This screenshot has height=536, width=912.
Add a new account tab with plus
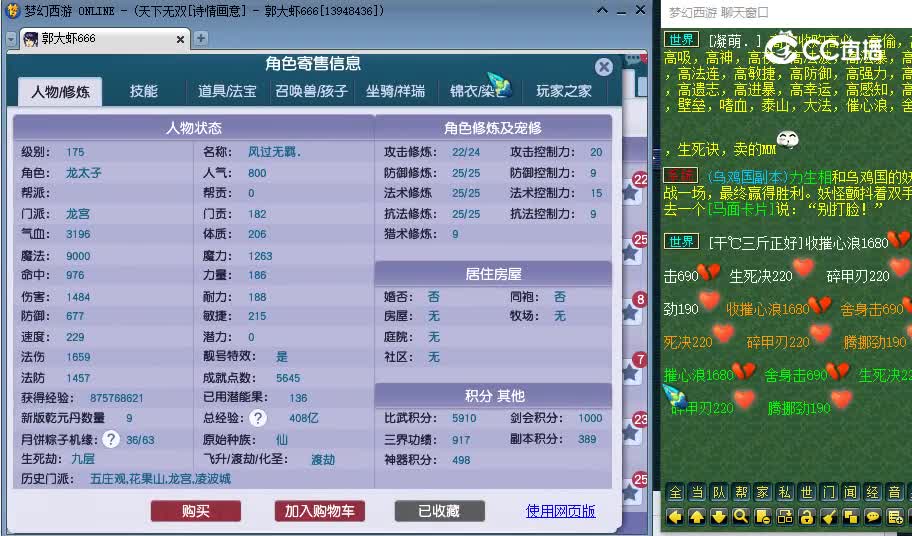201,38
